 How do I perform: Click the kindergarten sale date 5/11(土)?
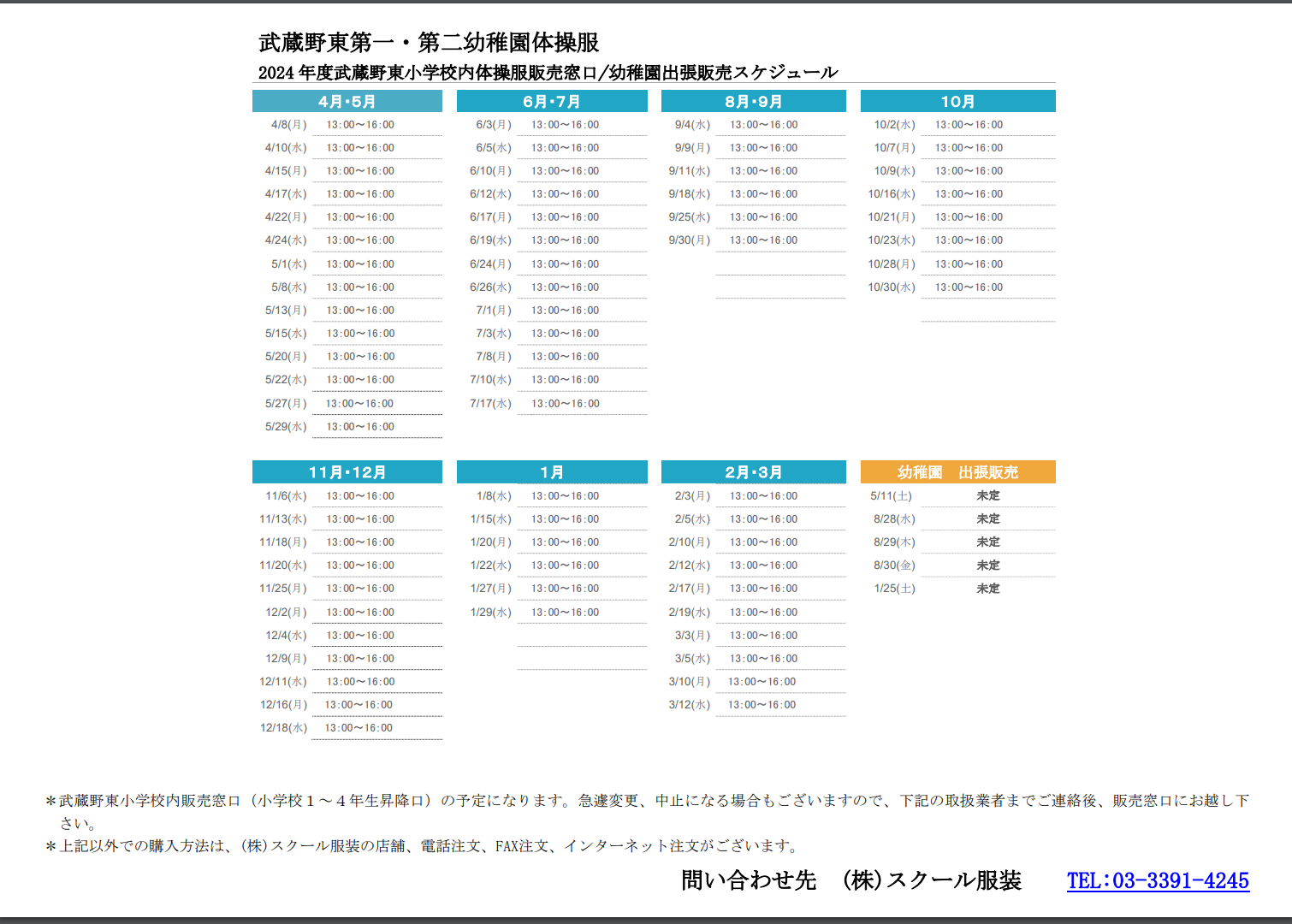(x=892, y=496)
